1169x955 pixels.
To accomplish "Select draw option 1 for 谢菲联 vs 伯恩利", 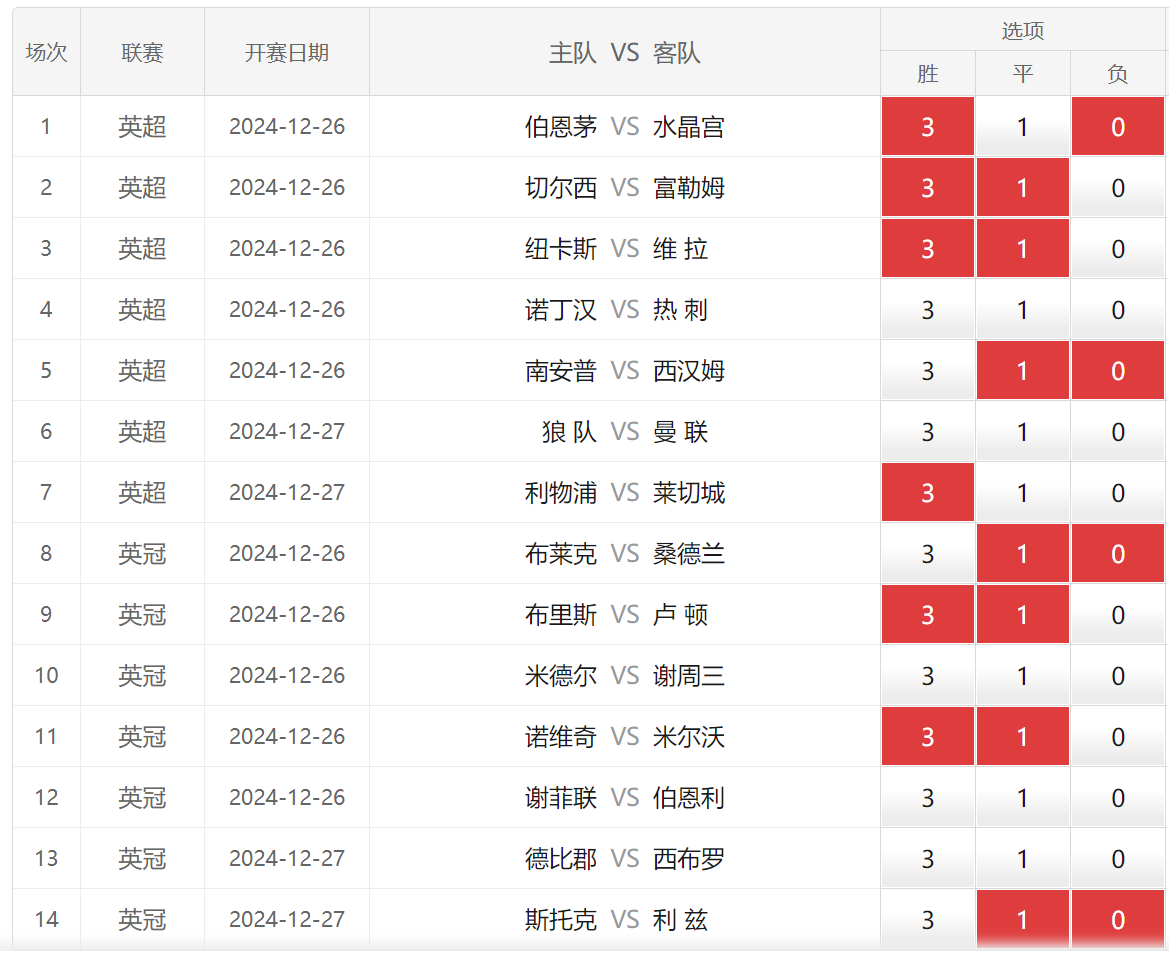I will tap(1023, 798).
